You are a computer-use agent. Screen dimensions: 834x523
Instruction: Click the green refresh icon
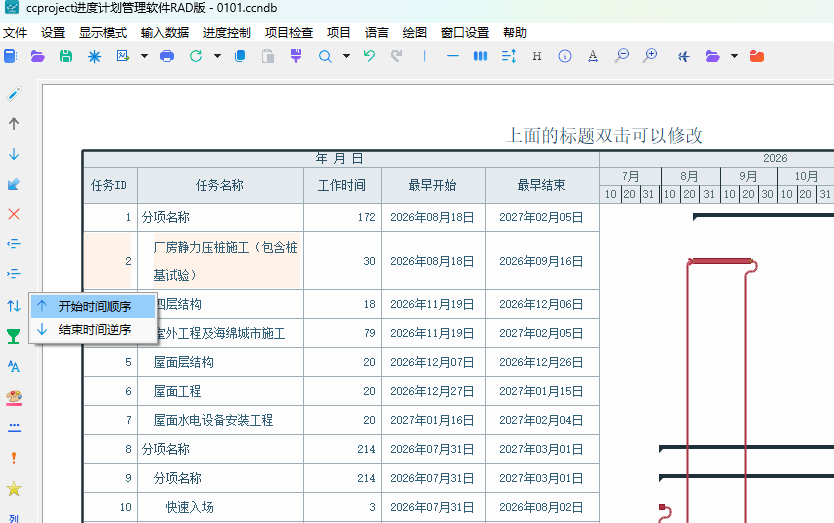click(x=196, y=56)
